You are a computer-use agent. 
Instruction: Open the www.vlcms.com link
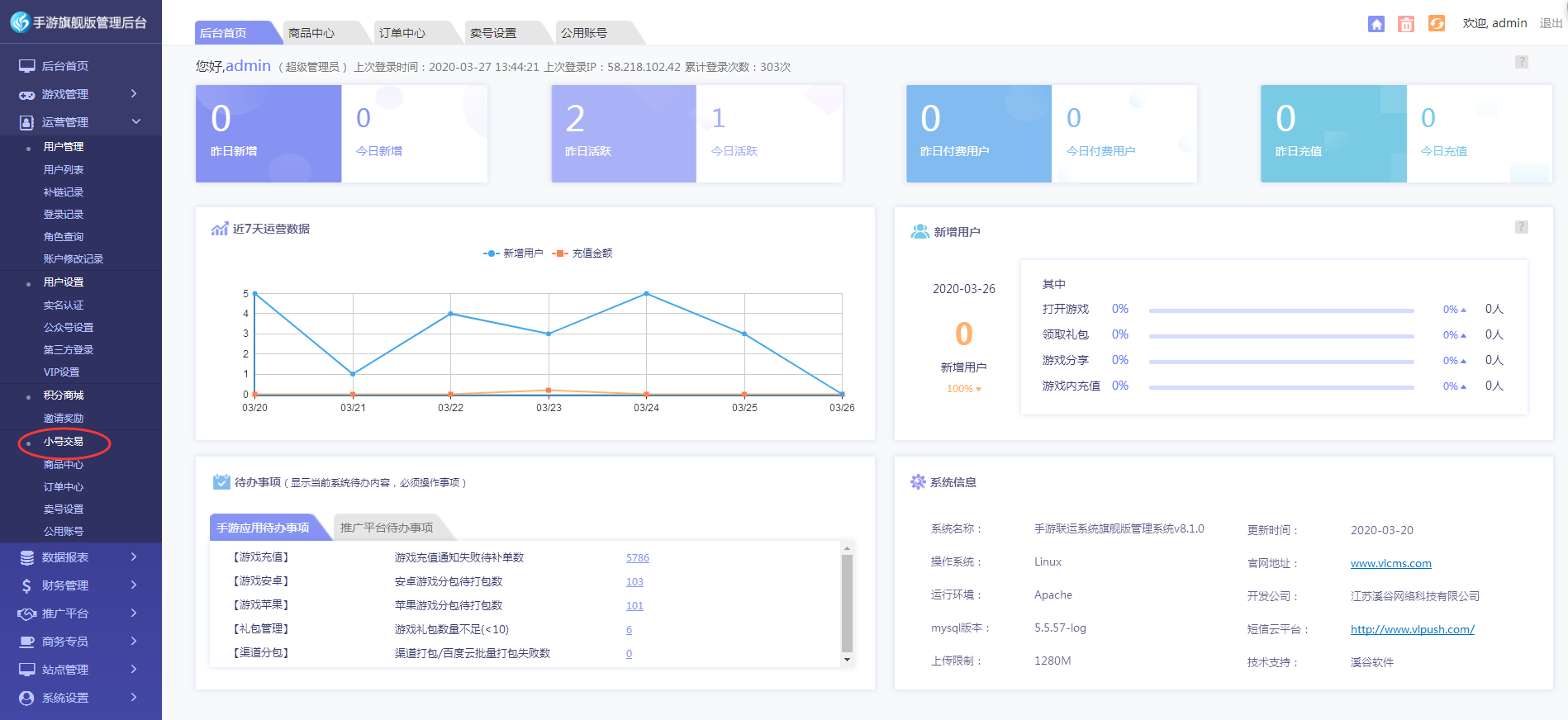[x=1391, y=563]
